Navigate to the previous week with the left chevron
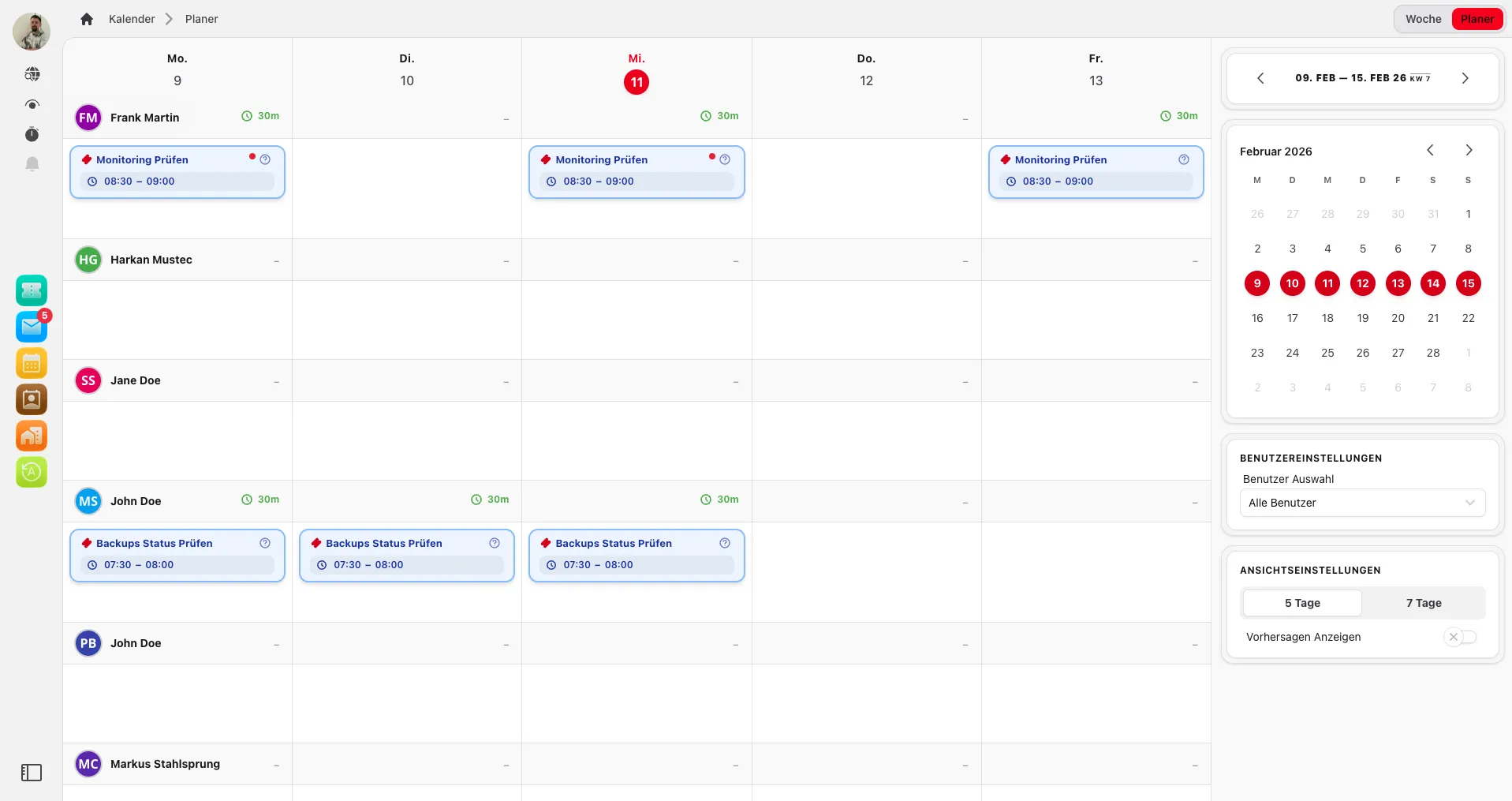 click(1260, 78)
